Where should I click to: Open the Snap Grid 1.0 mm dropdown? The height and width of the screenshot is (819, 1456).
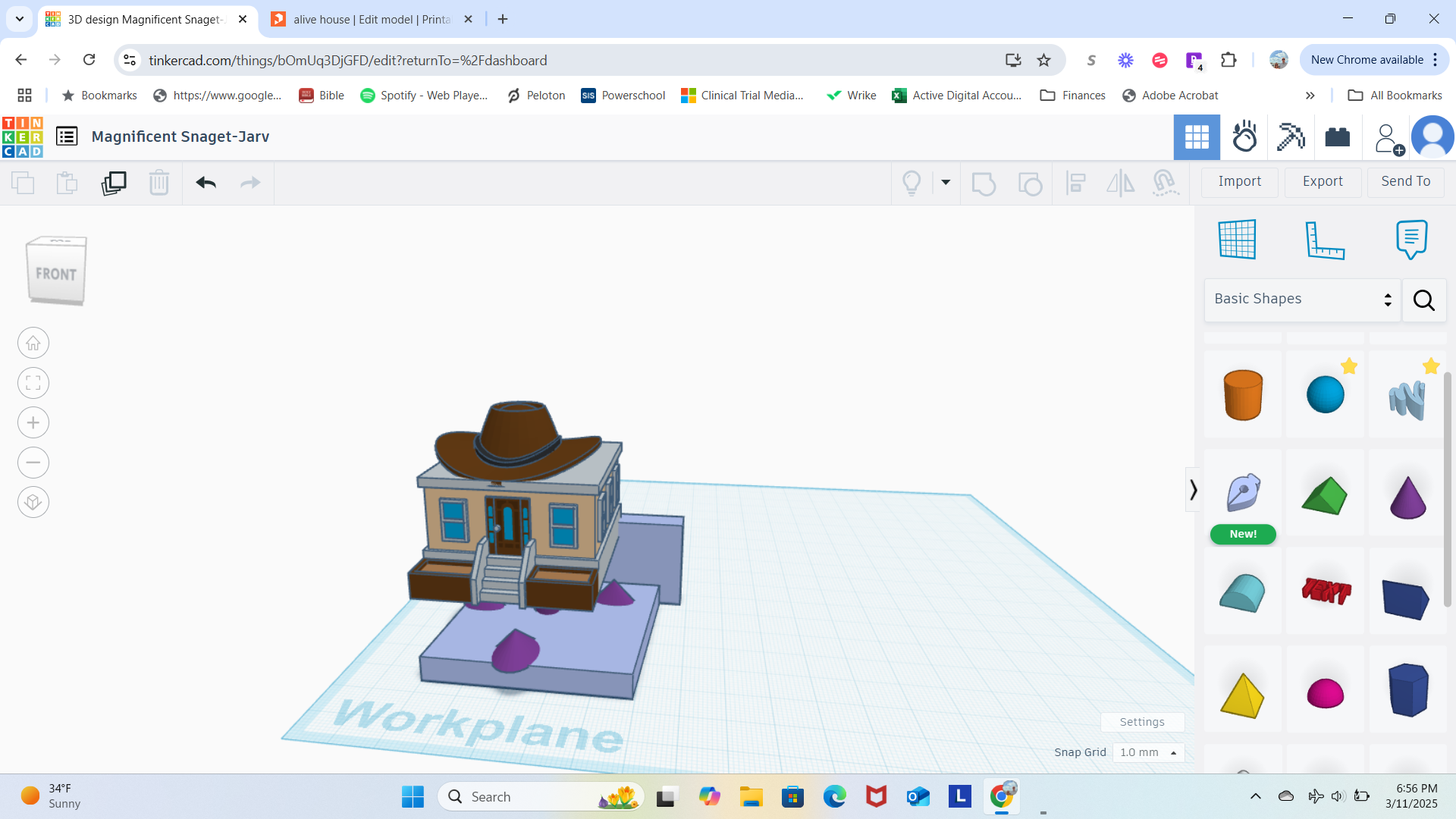[1148, 752]
